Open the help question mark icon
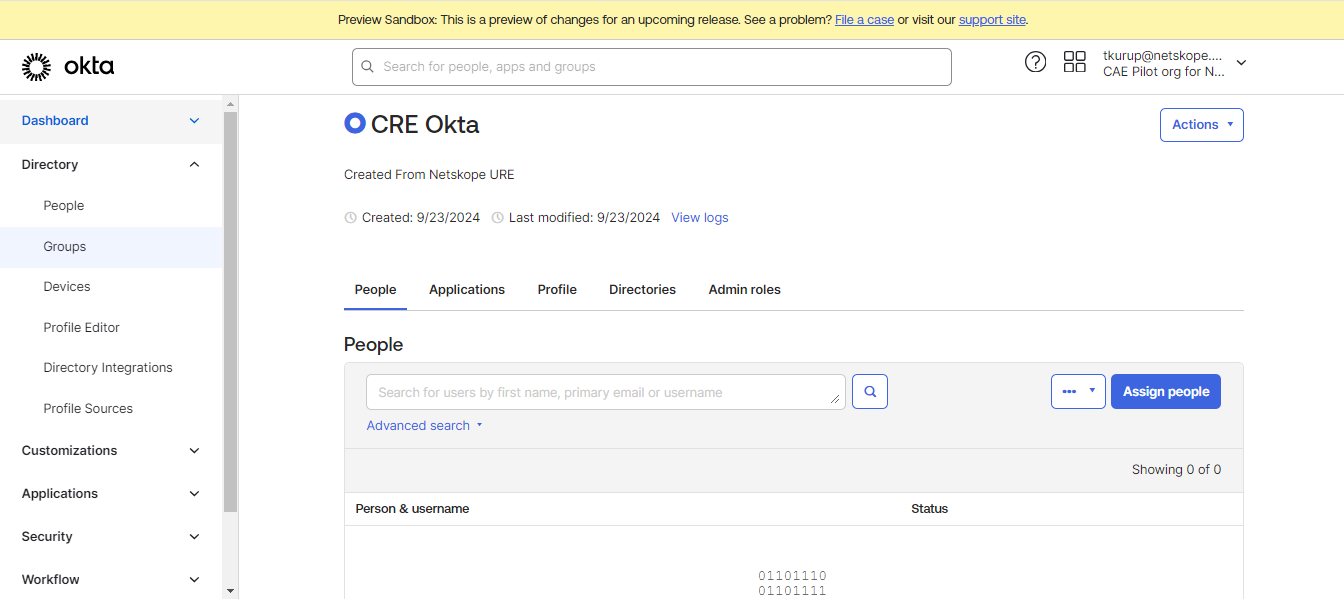The width and height of the screenshot is (1344, 599). point(1036,62)
